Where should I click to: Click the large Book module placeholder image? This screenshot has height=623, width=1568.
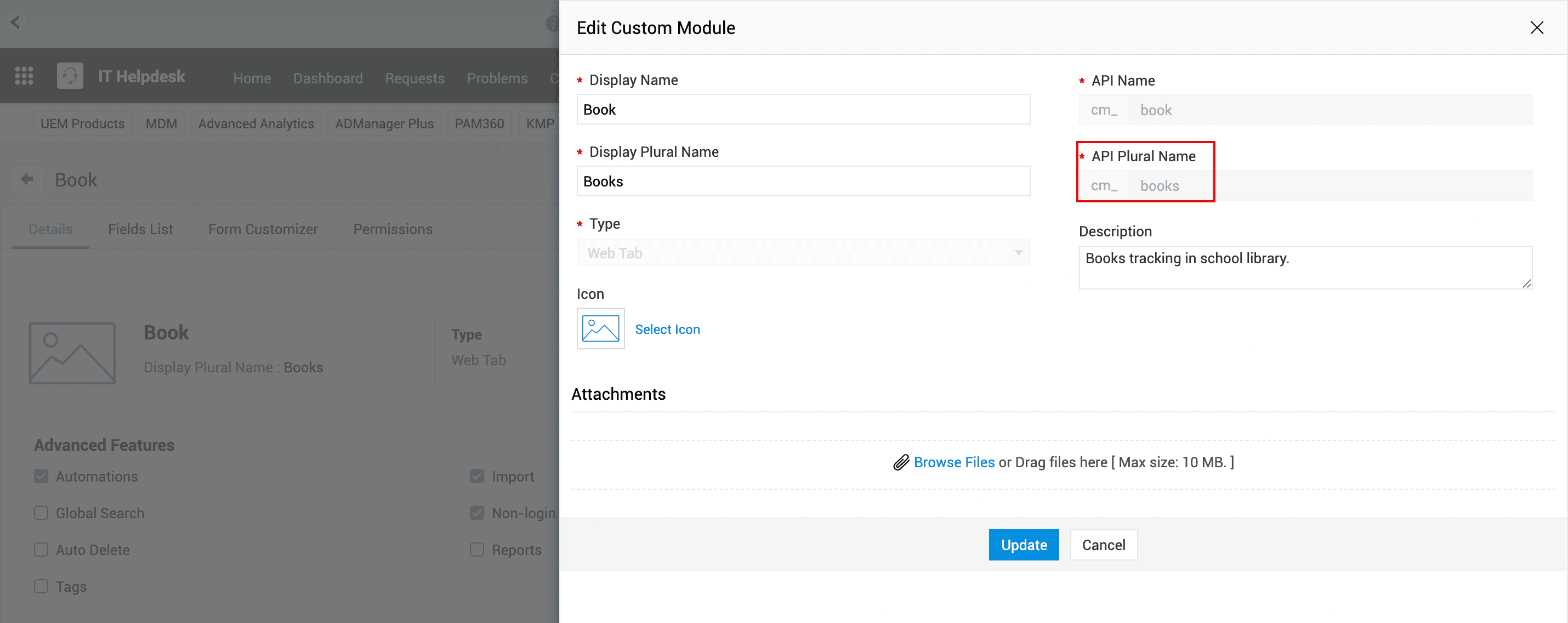(72, 353)
